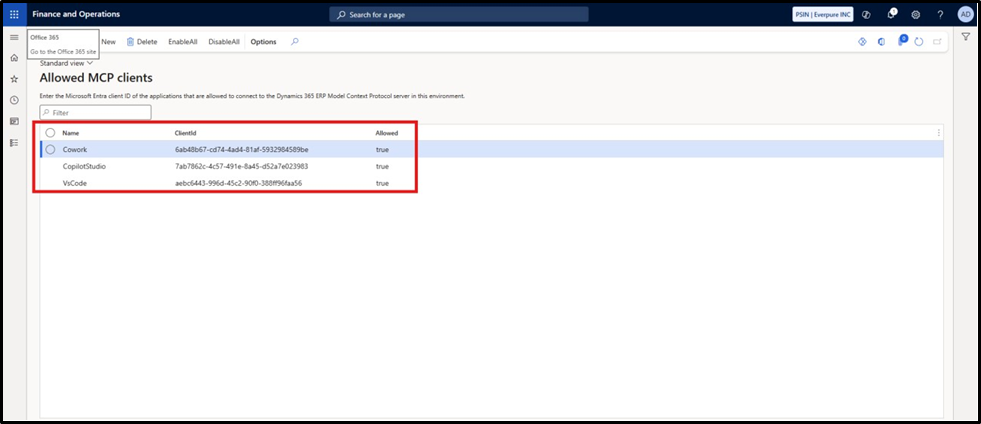Image resolution: width=981 pixels, height=424 pixels.
Task: Click client ID 6ab48b67-cd74-4ad4-81af-5932984589be
Action: tap(241, 149)
